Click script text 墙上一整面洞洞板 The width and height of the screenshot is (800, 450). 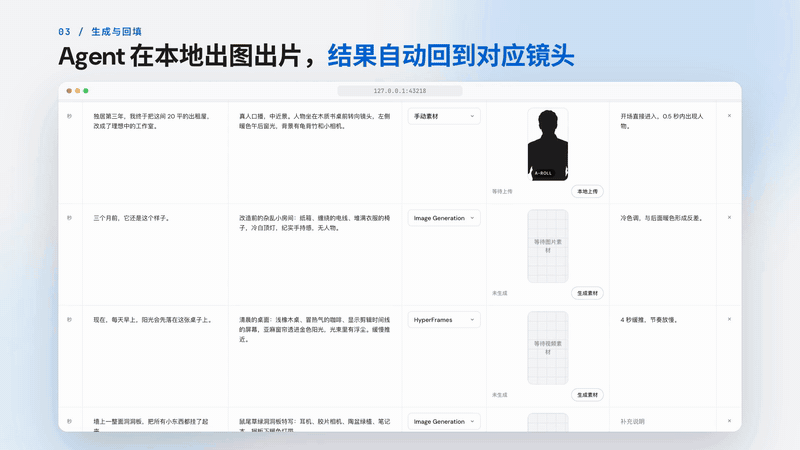pos(151,426)
